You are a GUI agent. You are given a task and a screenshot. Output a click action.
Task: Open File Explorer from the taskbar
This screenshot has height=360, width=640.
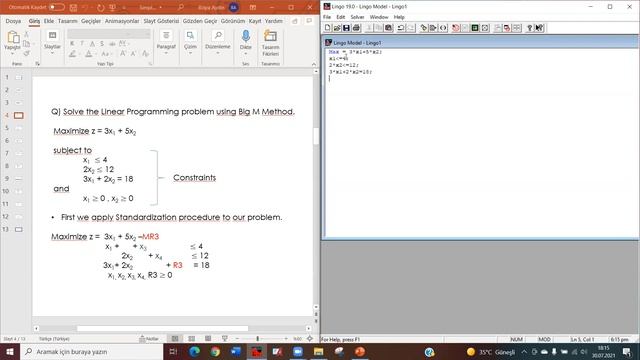(x=319, y=351)
